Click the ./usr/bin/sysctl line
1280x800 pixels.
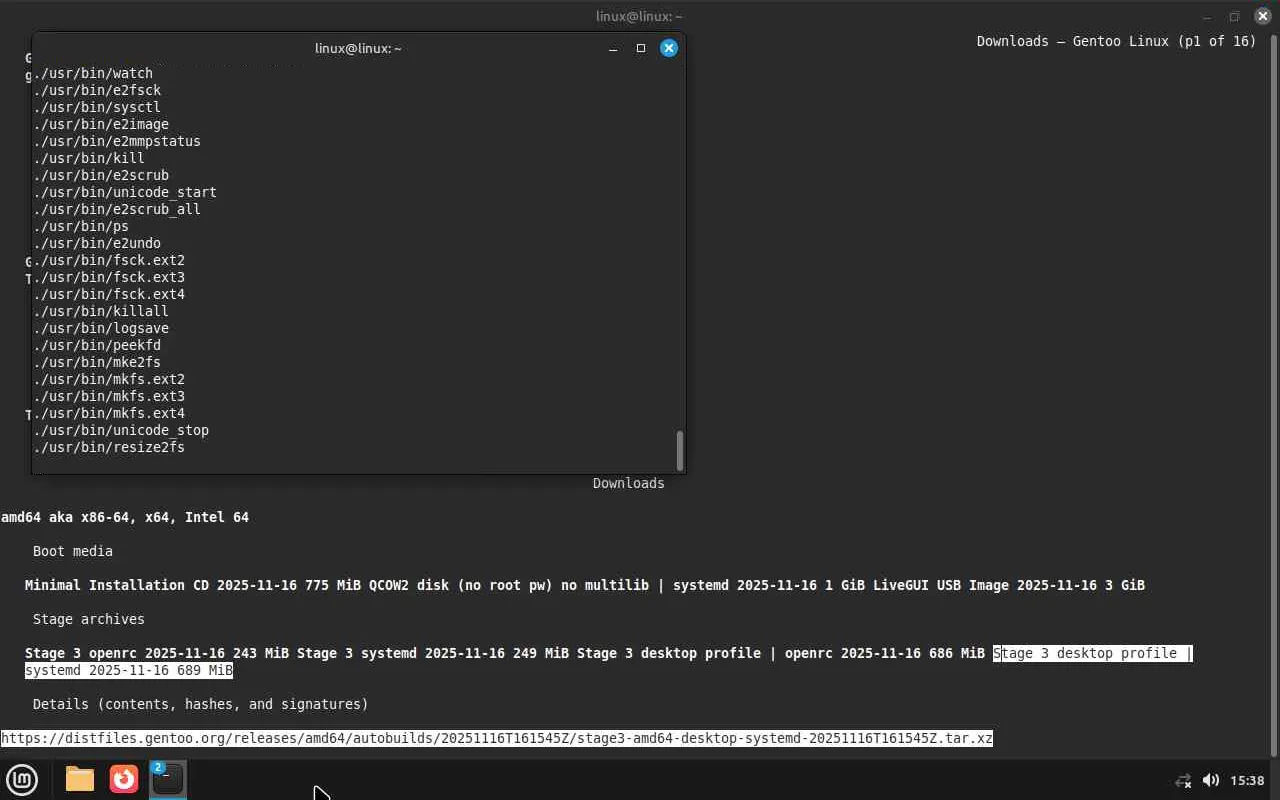pos(97,107)
